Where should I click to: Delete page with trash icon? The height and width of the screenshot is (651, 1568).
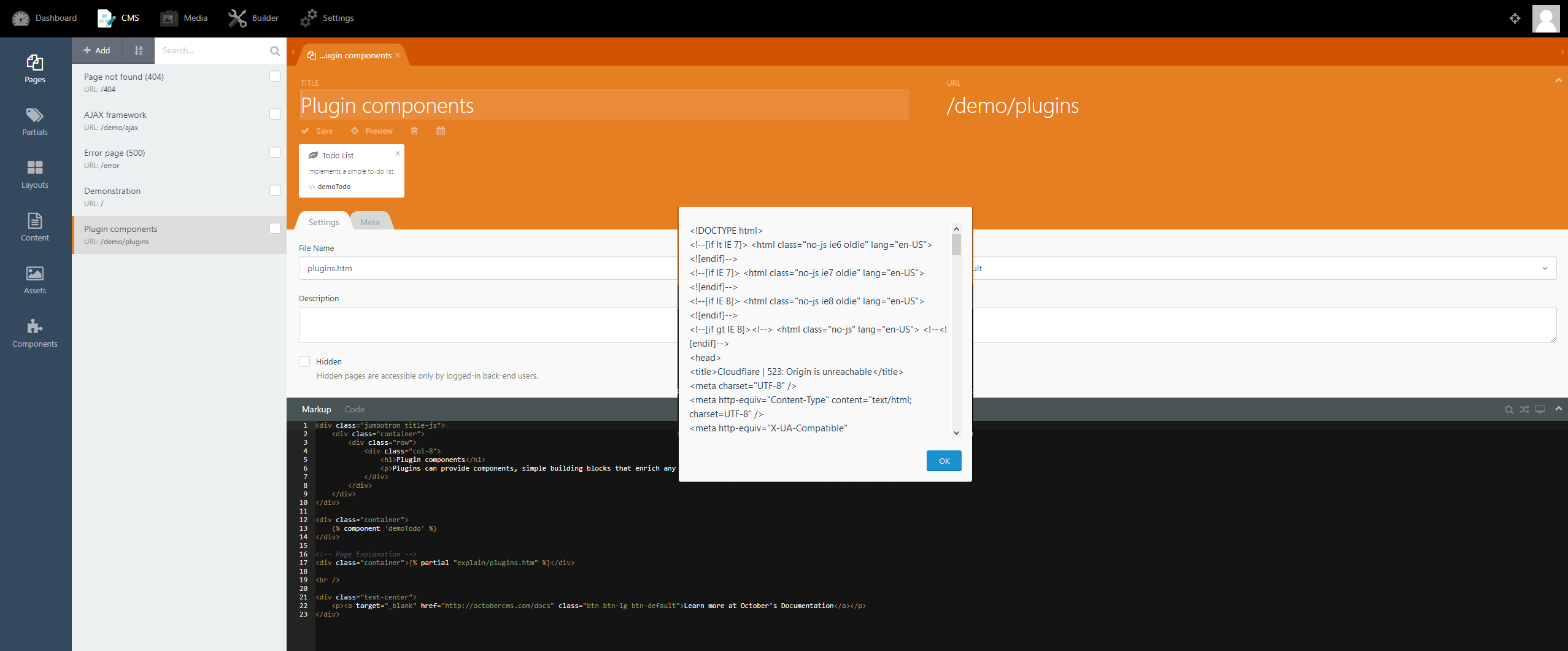pyautogui.click(x=414, y=131)
